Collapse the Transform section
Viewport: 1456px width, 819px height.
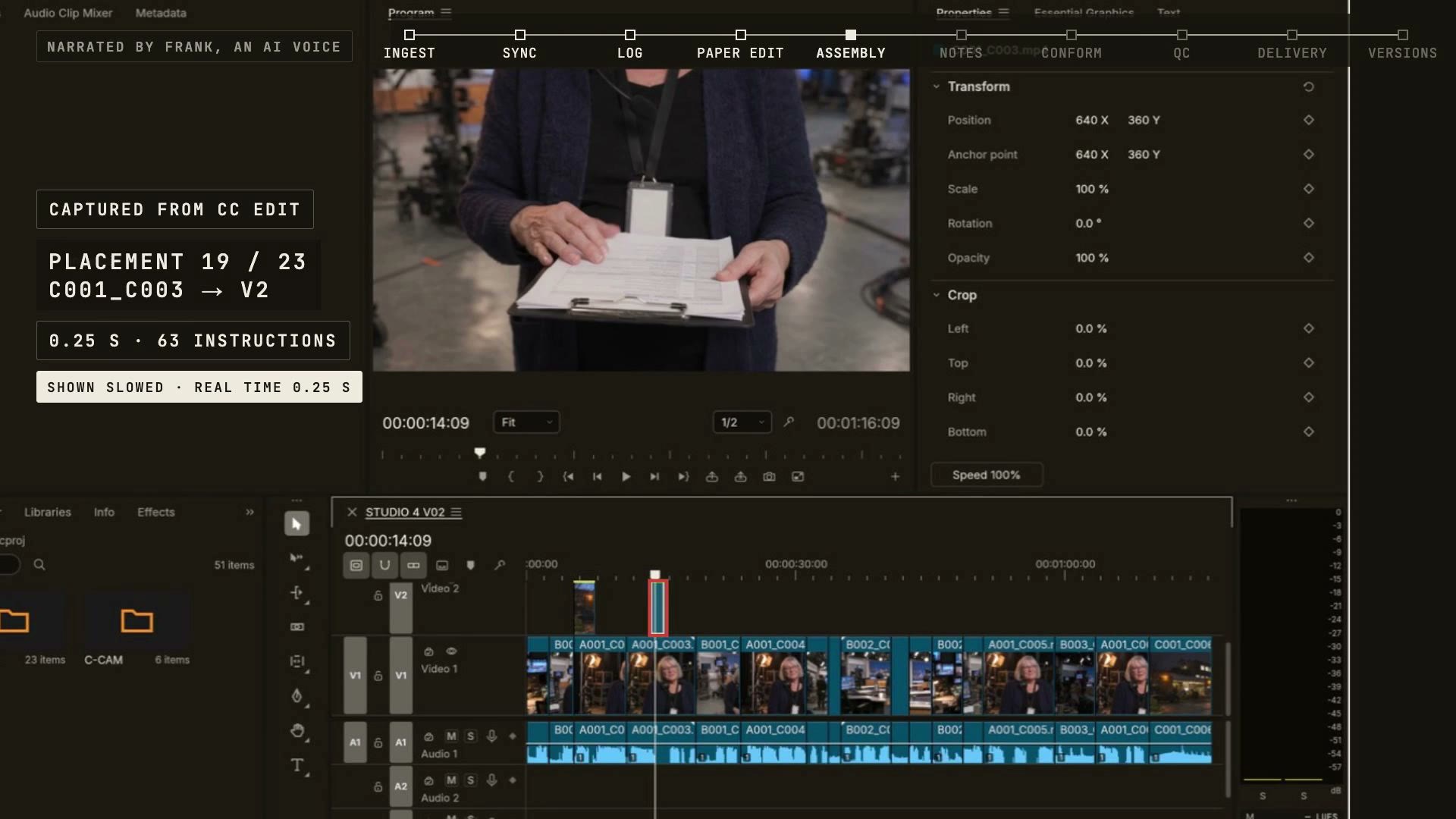(x=937, y=86)
